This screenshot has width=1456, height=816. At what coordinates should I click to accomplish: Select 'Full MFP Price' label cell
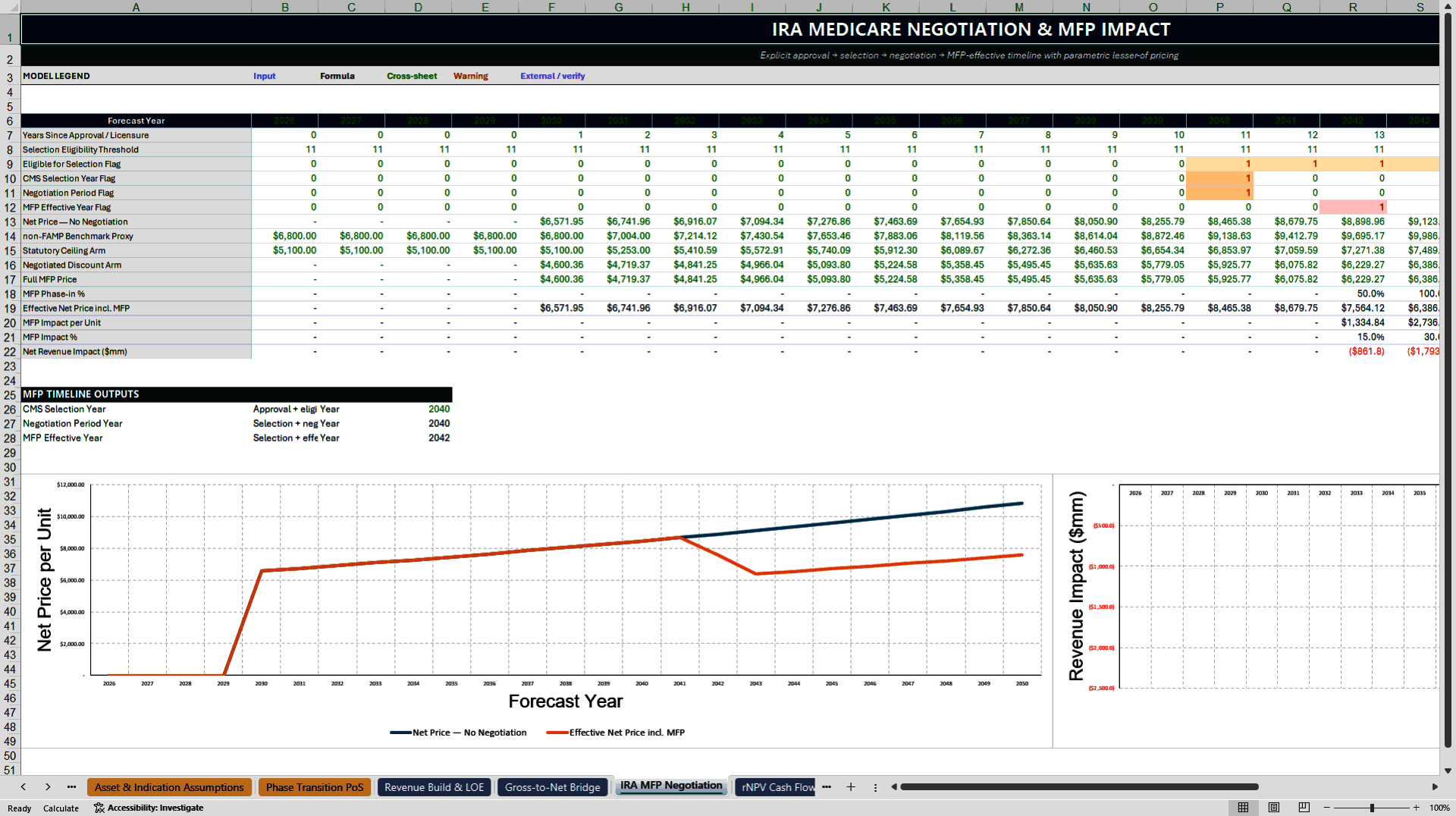click(136, 280)
